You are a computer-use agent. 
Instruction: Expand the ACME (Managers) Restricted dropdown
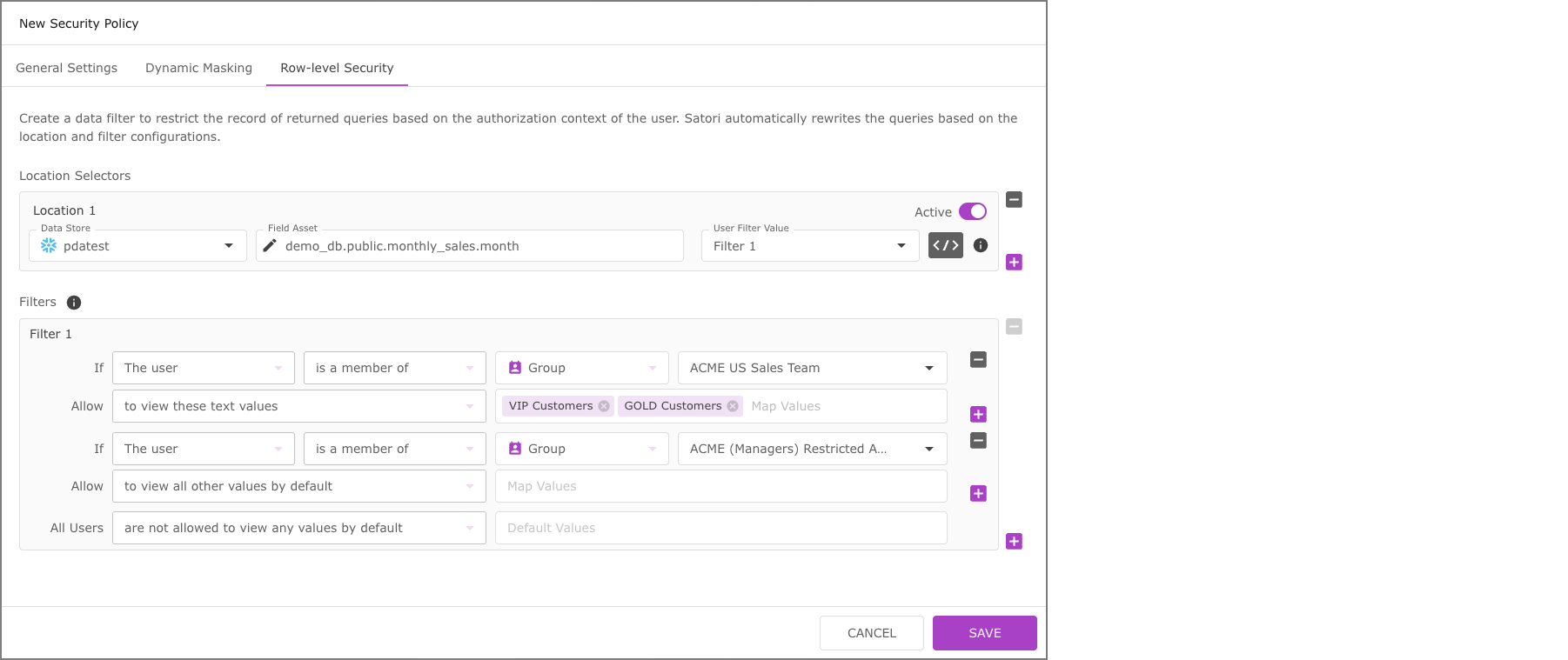coord(813,449)
